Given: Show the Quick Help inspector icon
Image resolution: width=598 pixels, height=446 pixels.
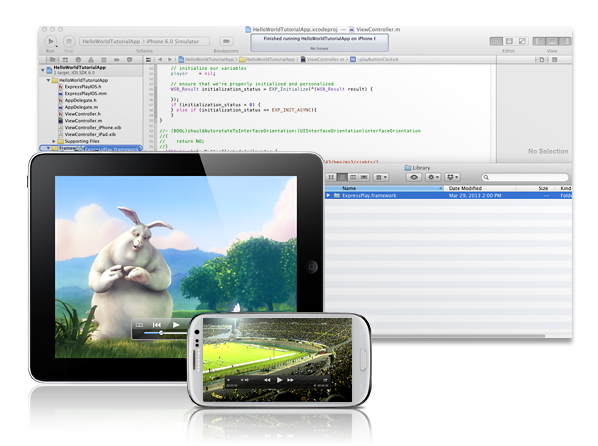Looking at the screenshot, I should [x=555, y=60].
